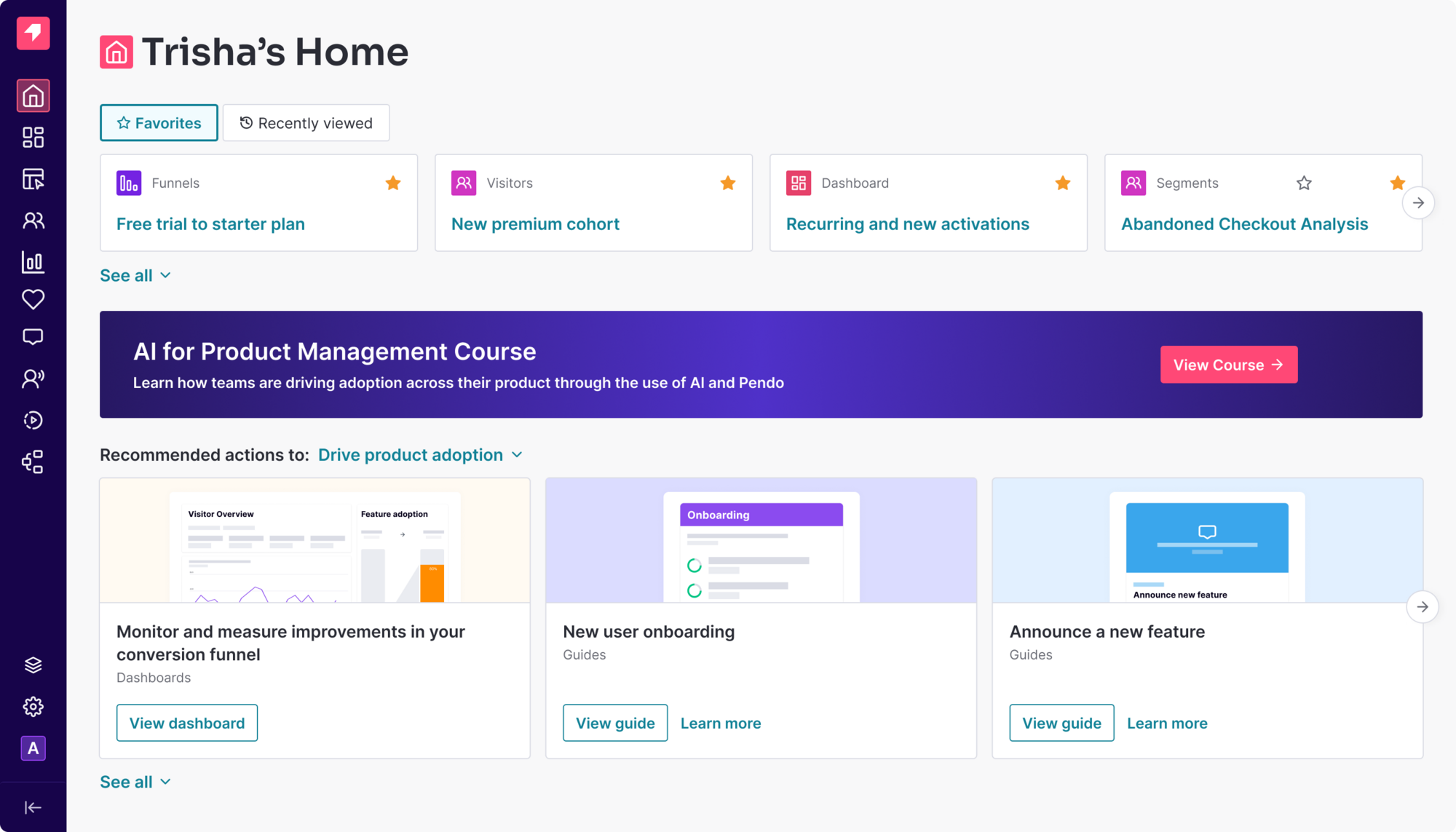Select the Session Replay play icon

coord(33,420)
